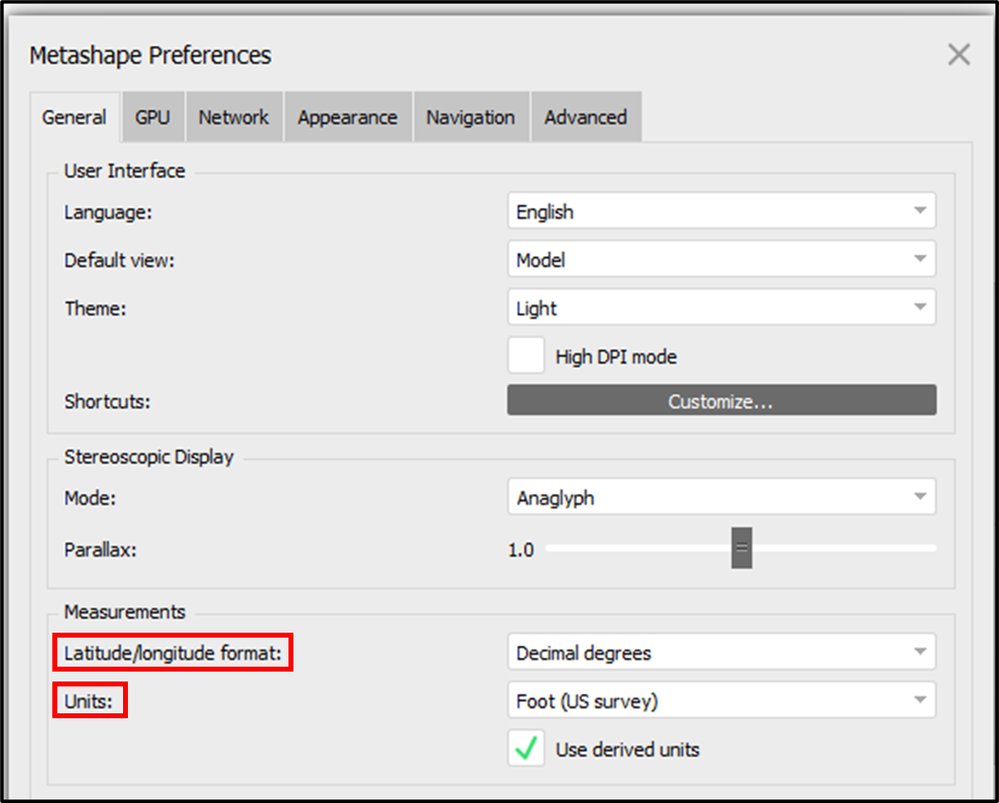Click the Parallax label
This screenshot has height=803, width=999.
tap(100, 550)
